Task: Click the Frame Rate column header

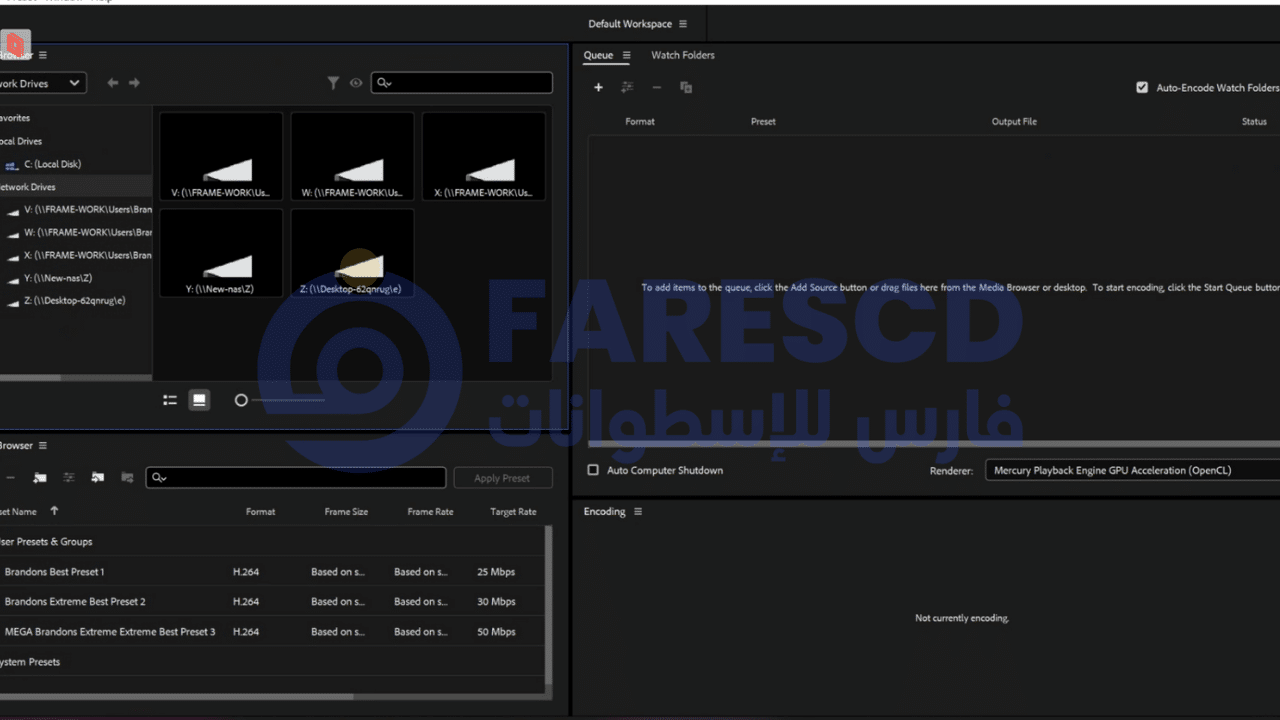Action: (x=430, y=512)
